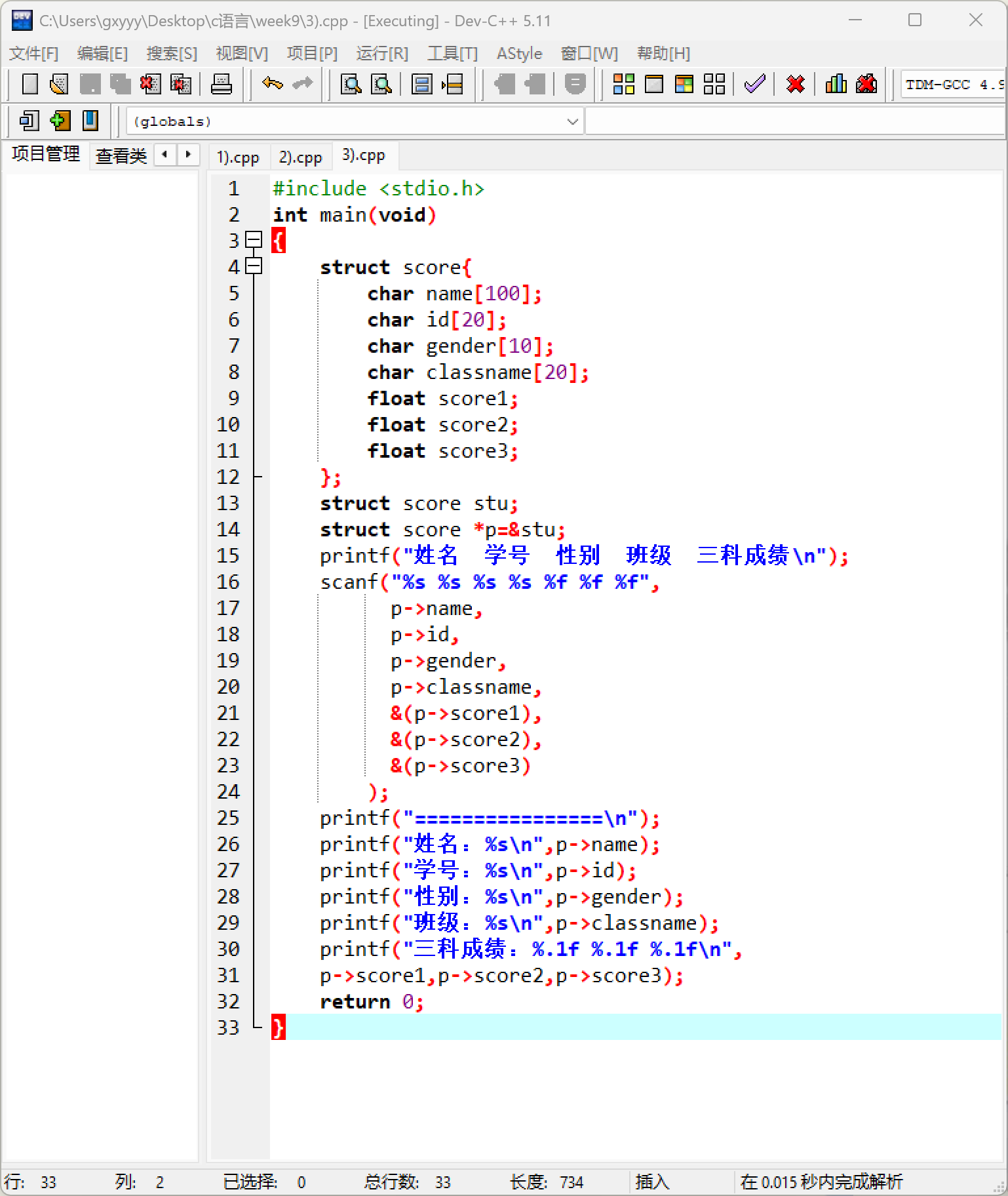Click the scanf format string on line 16
Image resolution: width=1008 pixels, height=1196 pixels.
520,582
